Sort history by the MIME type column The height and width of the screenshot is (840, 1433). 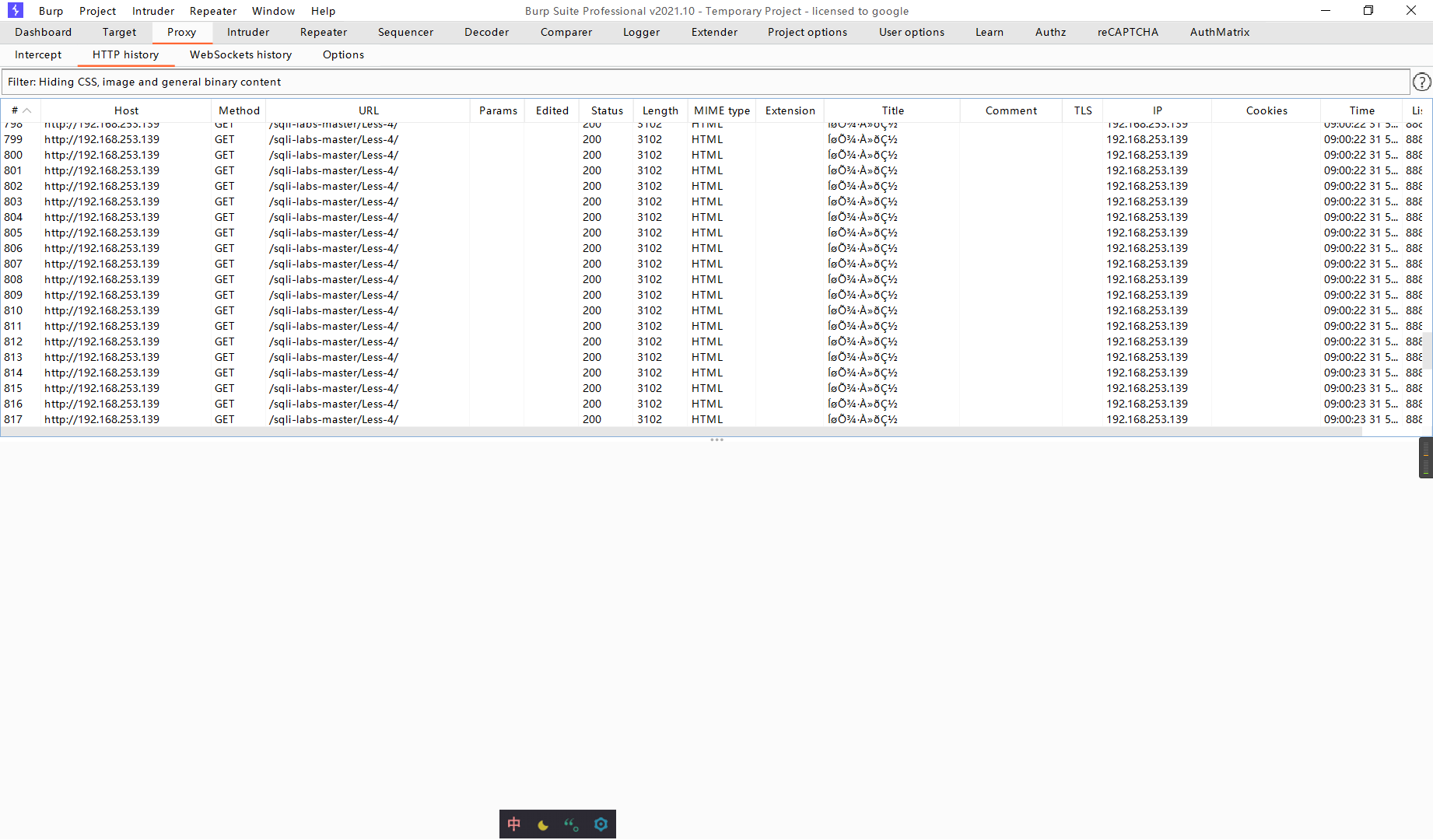(x=722, y=110)
